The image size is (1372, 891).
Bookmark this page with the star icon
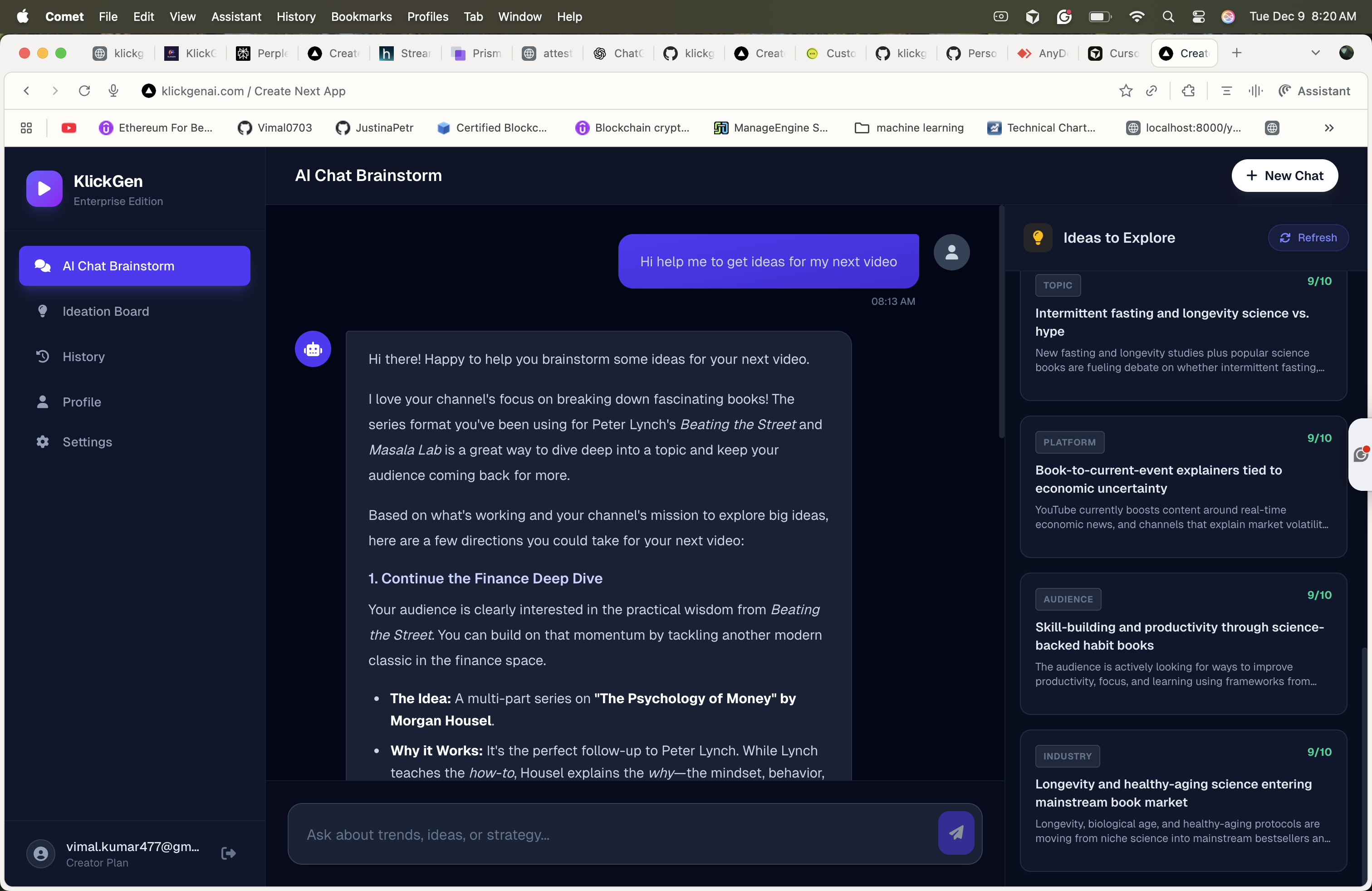click(1125, 90)
